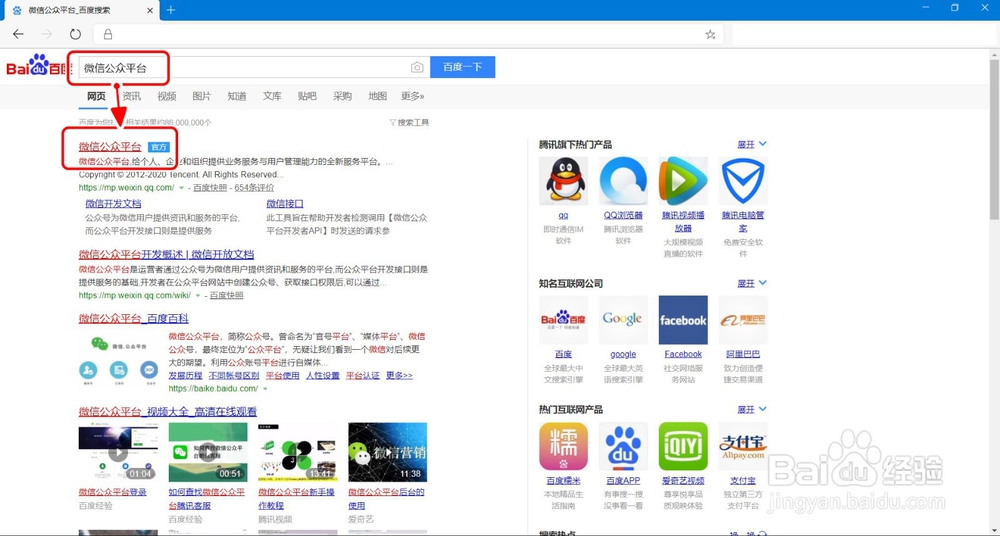
Task: Open the QQ浏览器 cloud icon
Action: click(x=623, y=181)
